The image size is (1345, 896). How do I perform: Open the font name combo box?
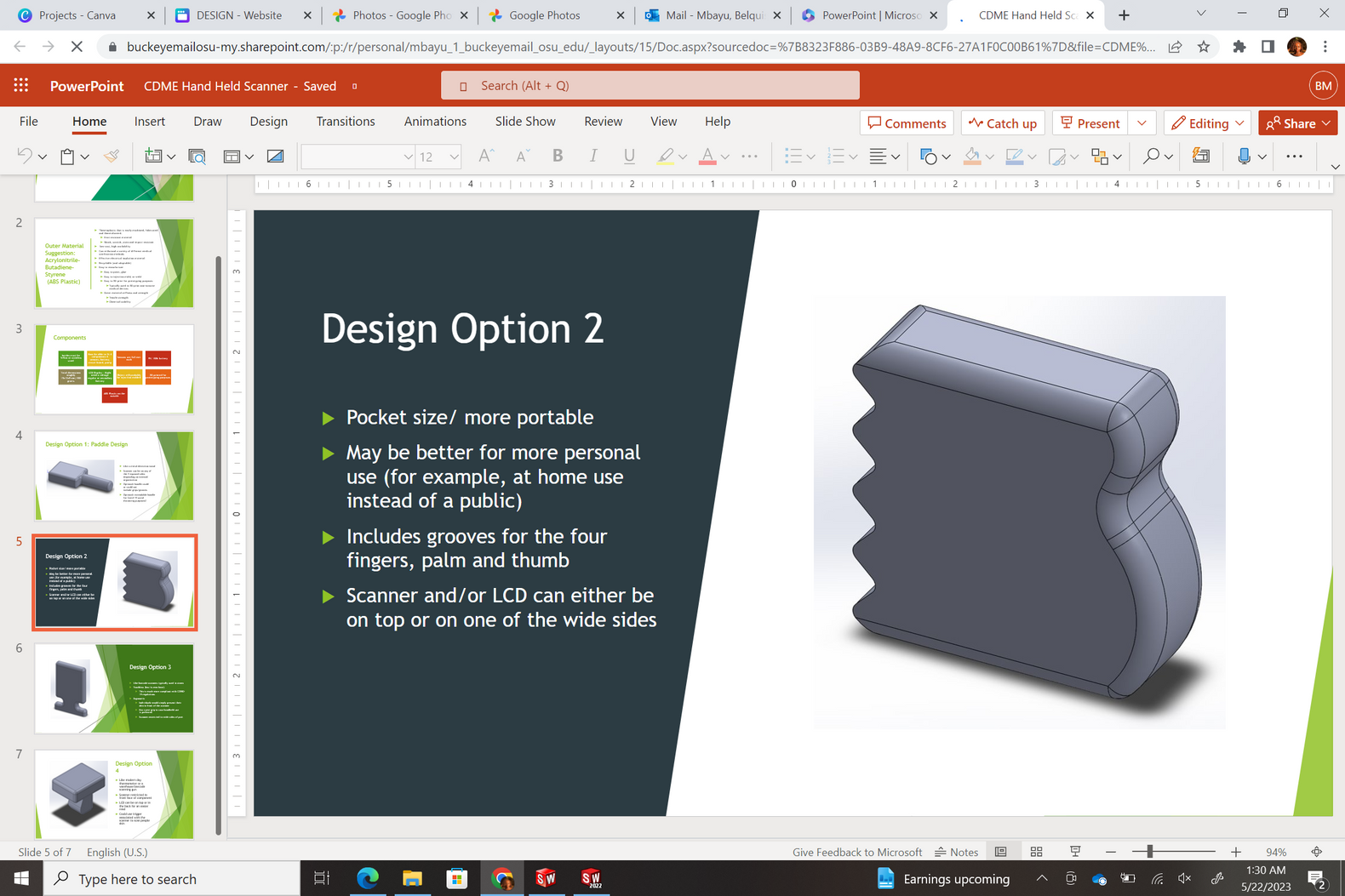358,157
